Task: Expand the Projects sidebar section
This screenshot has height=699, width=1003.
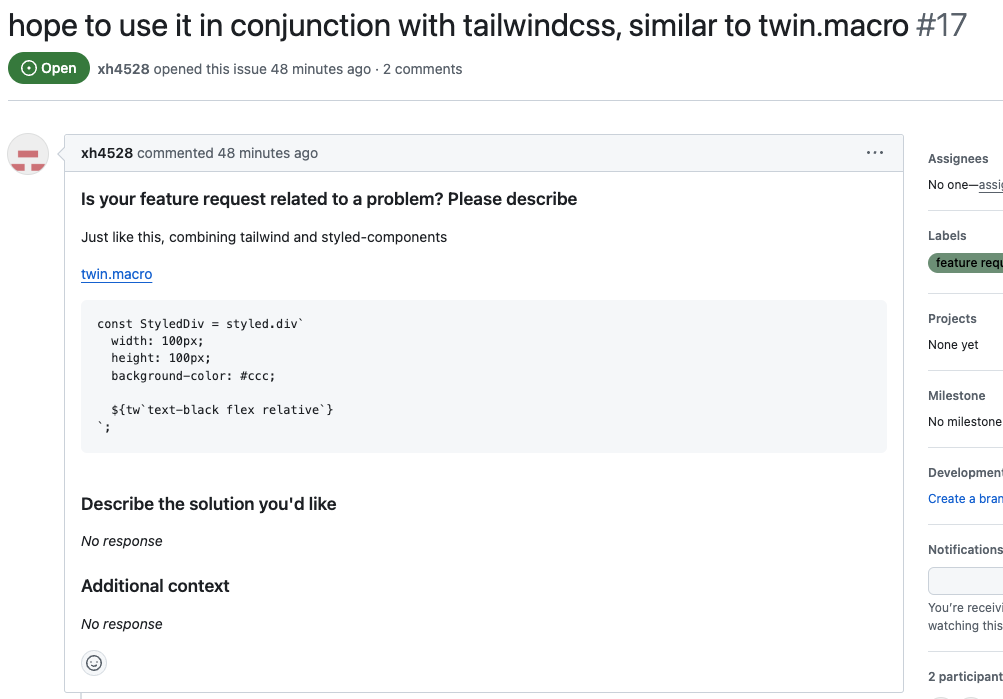Action: coord(952,319)
